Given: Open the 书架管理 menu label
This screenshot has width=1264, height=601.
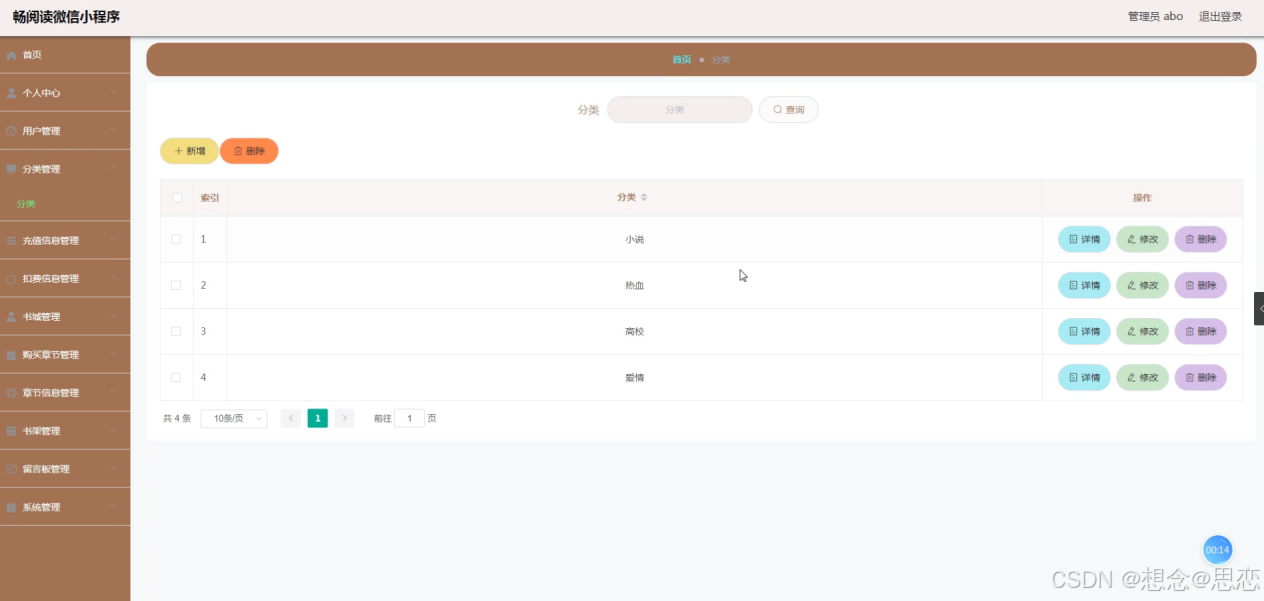Looking at the screenshot, I should 41,431.
